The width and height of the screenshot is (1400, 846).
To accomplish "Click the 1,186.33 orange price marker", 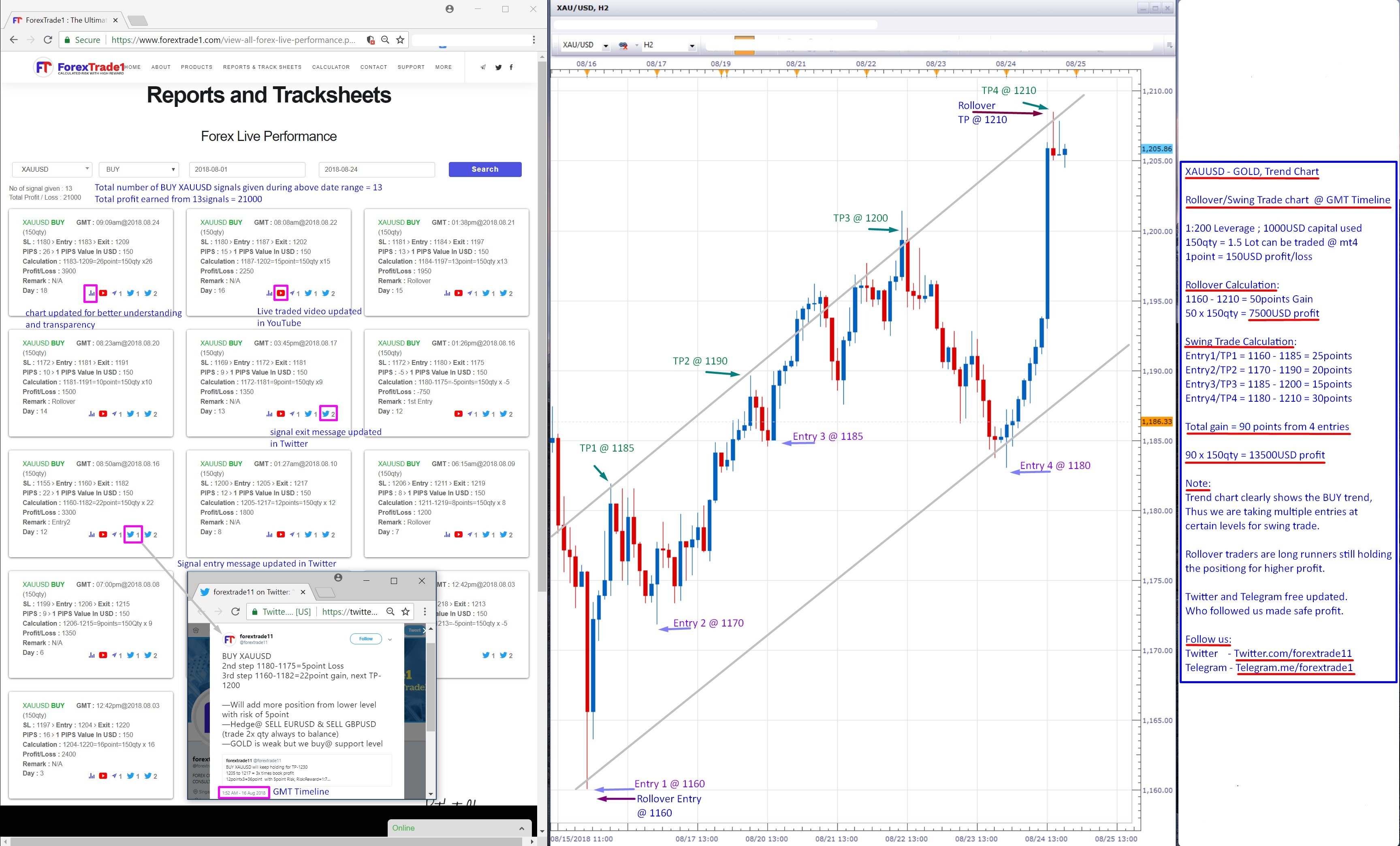I will point(1157,422).
